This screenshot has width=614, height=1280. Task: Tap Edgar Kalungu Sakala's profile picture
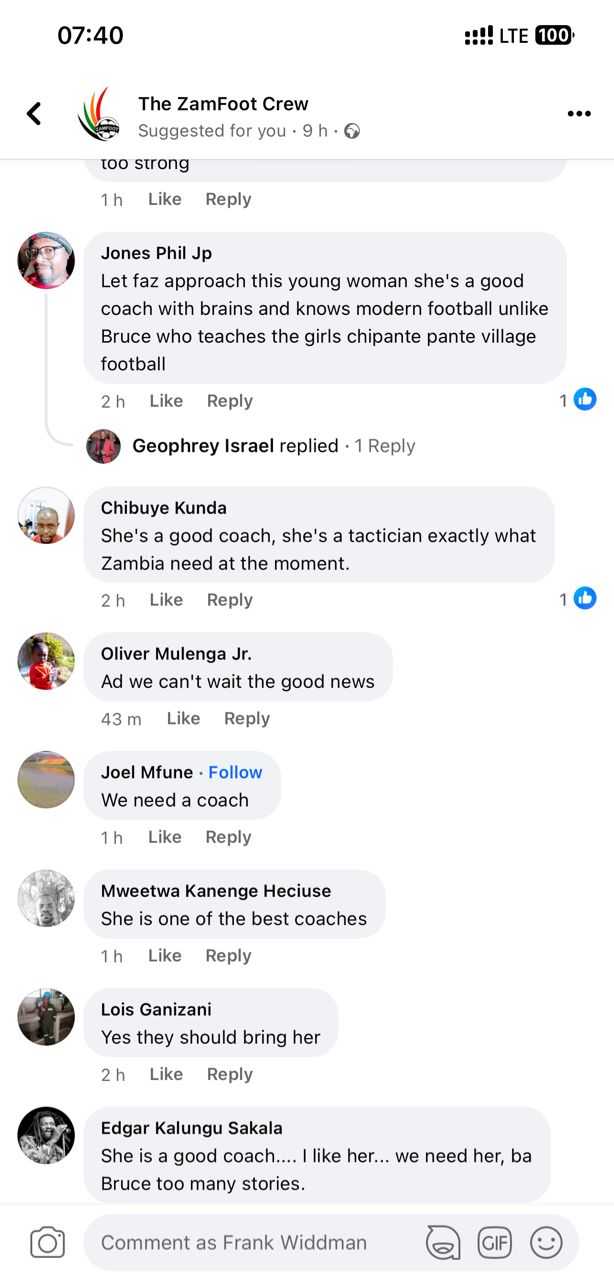pyautogui.click(x=46, y=1135)
